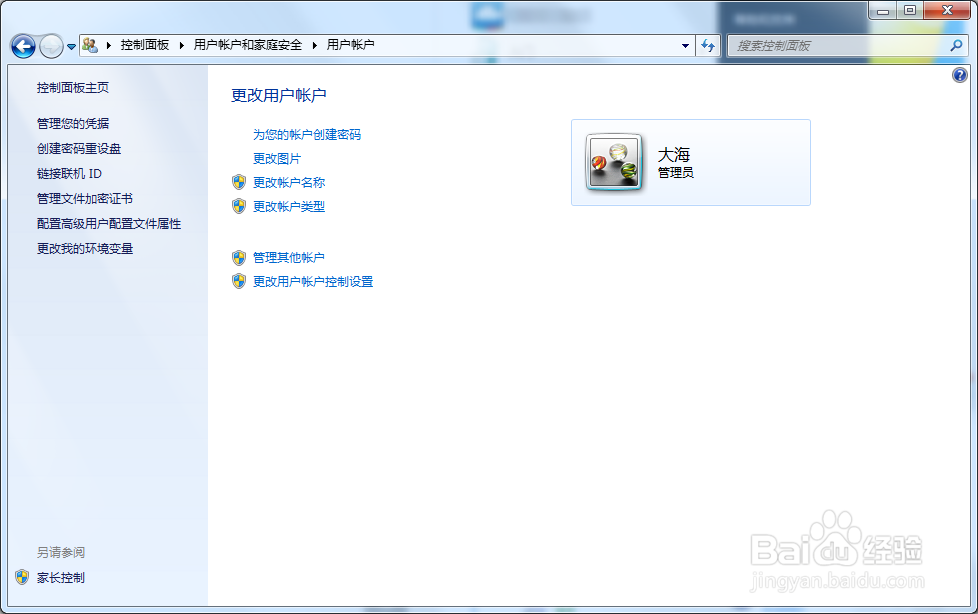
Task: Click the magnifier search icon
Action: pos(956,46)
